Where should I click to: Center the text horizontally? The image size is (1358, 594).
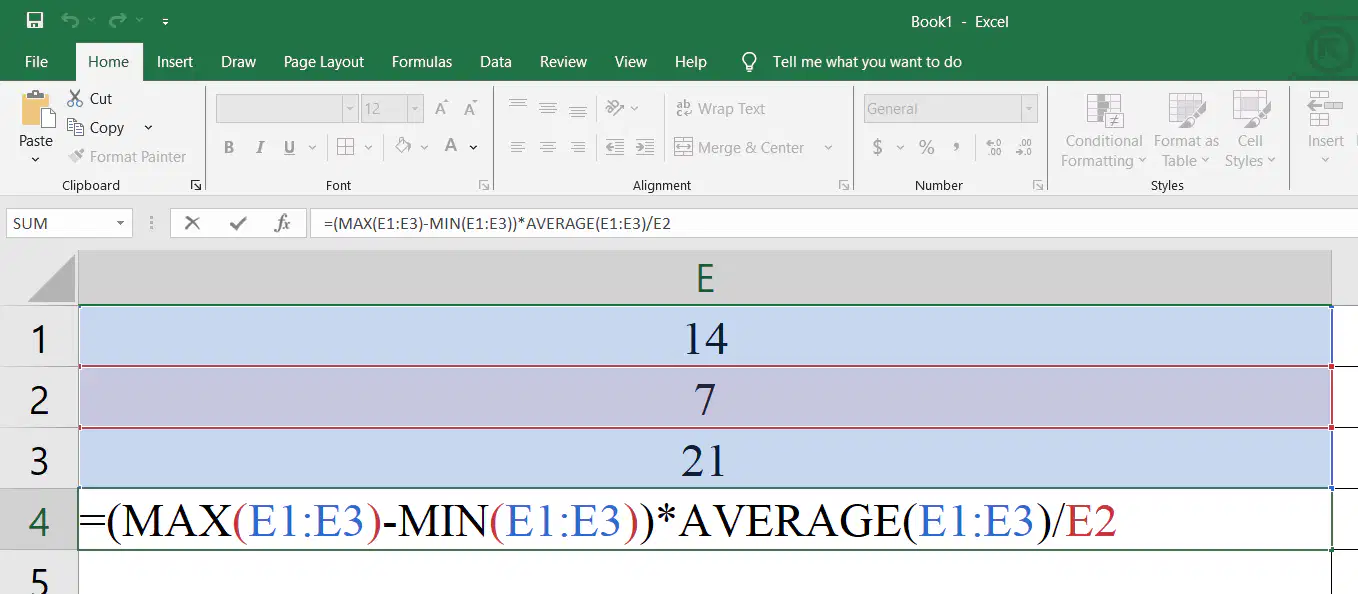point(548,147)
